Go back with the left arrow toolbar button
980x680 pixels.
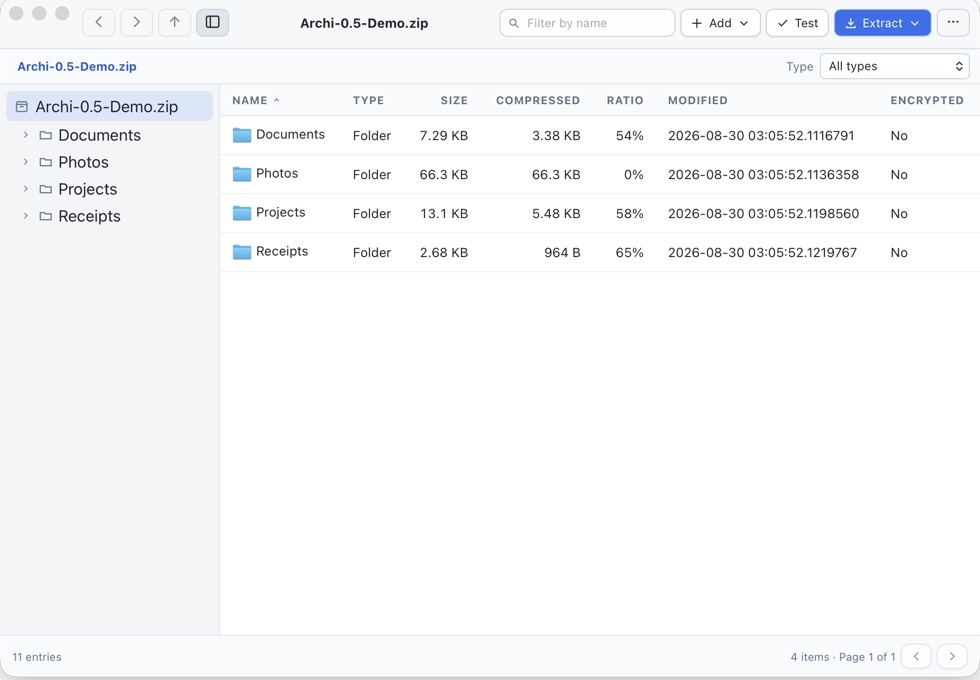99,22
